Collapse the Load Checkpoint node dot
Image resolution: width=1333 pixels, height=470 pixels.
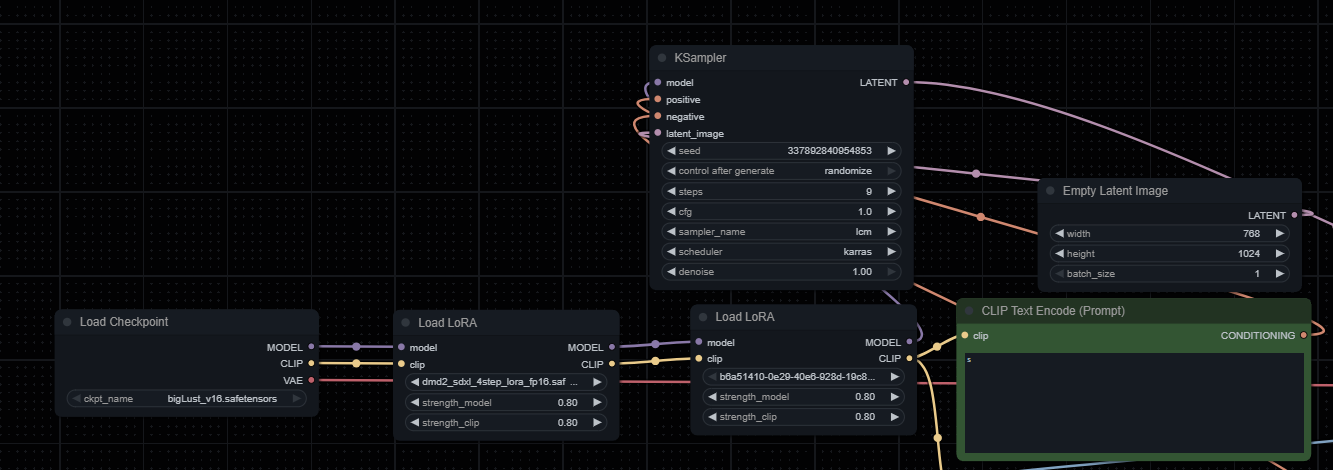(x=67, y=322)
